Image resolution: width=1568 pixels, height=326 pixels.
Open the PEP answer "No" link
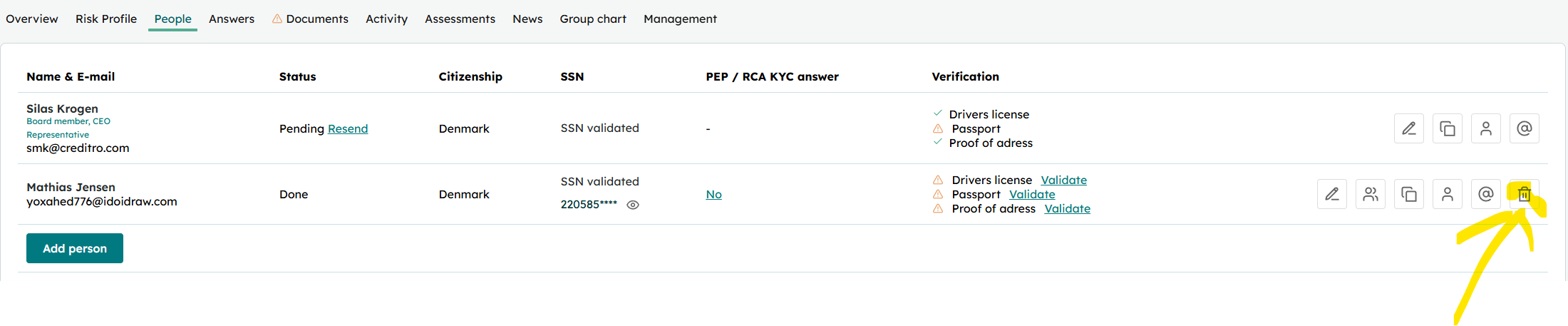pos(713,194)
